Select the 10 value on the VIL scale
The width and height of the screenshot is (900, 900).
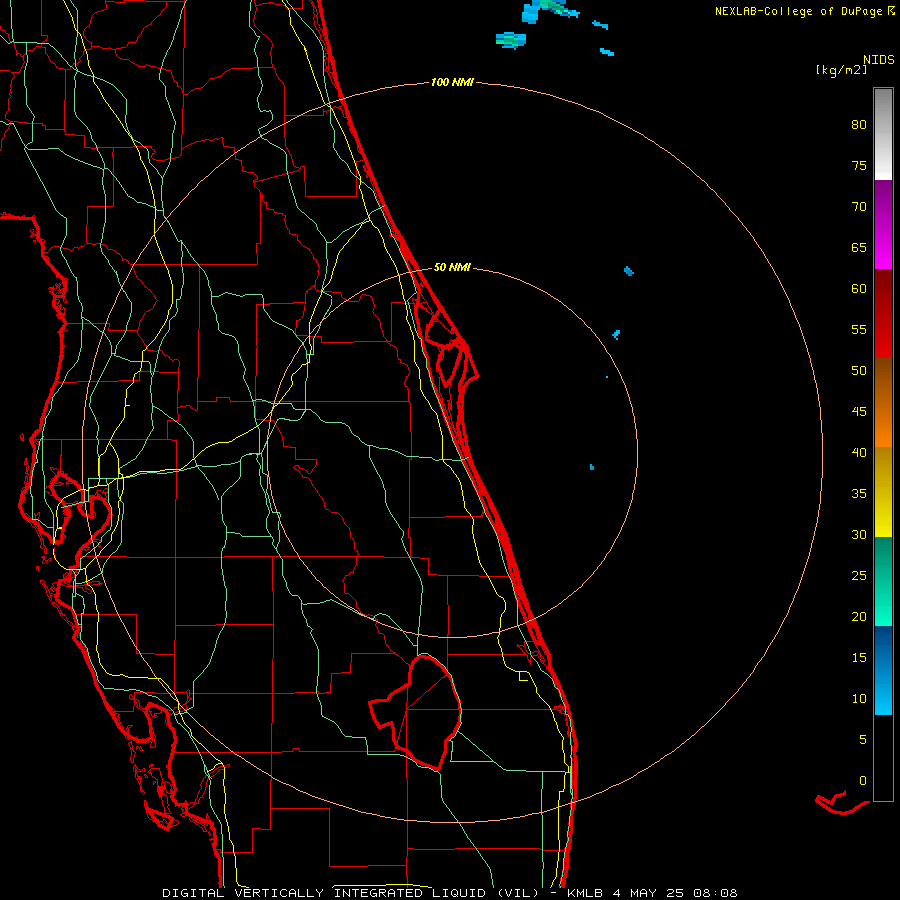pyautogui.click(x=859, y=699)
